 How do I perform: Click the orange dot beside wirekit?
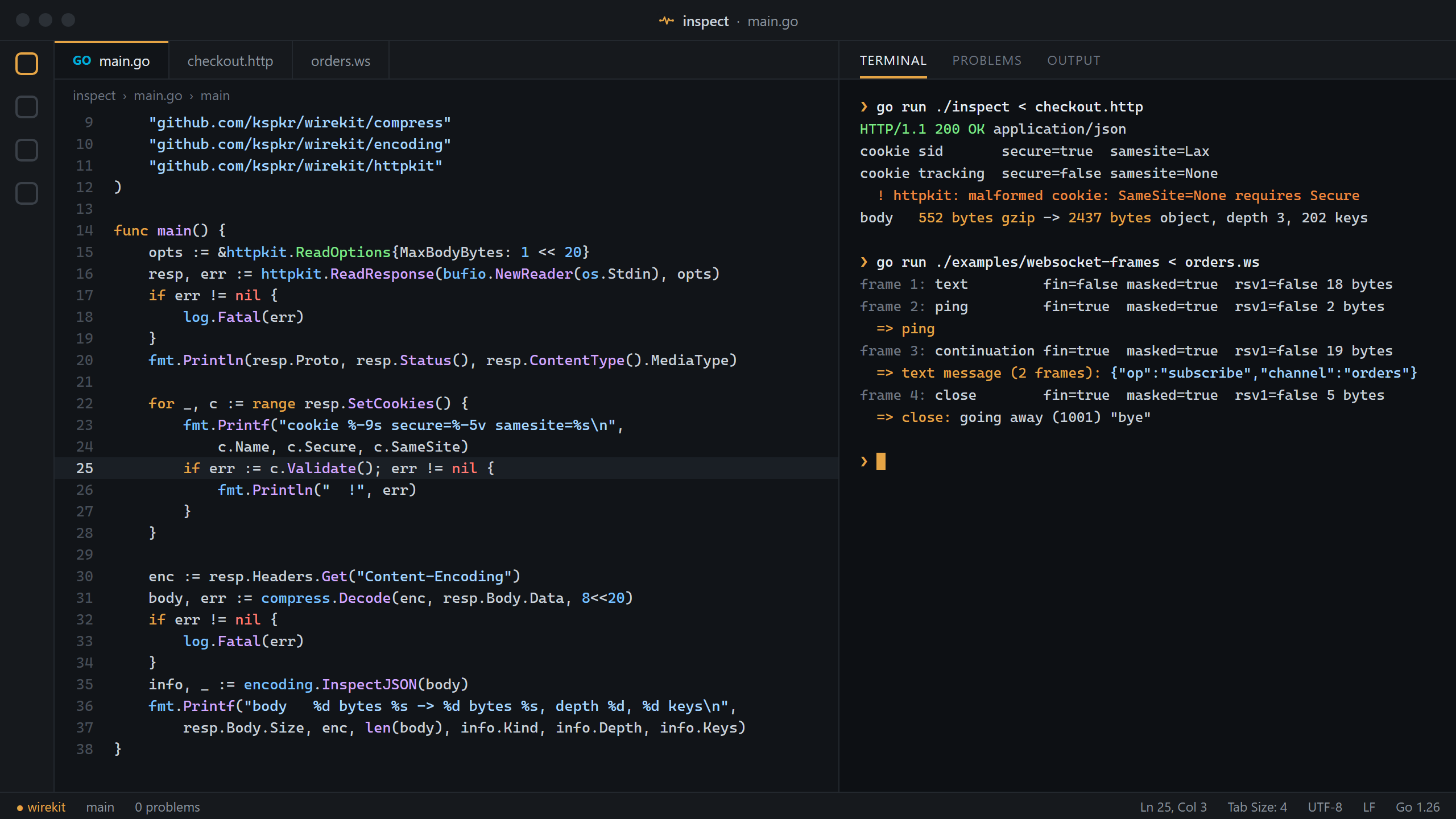20,808
